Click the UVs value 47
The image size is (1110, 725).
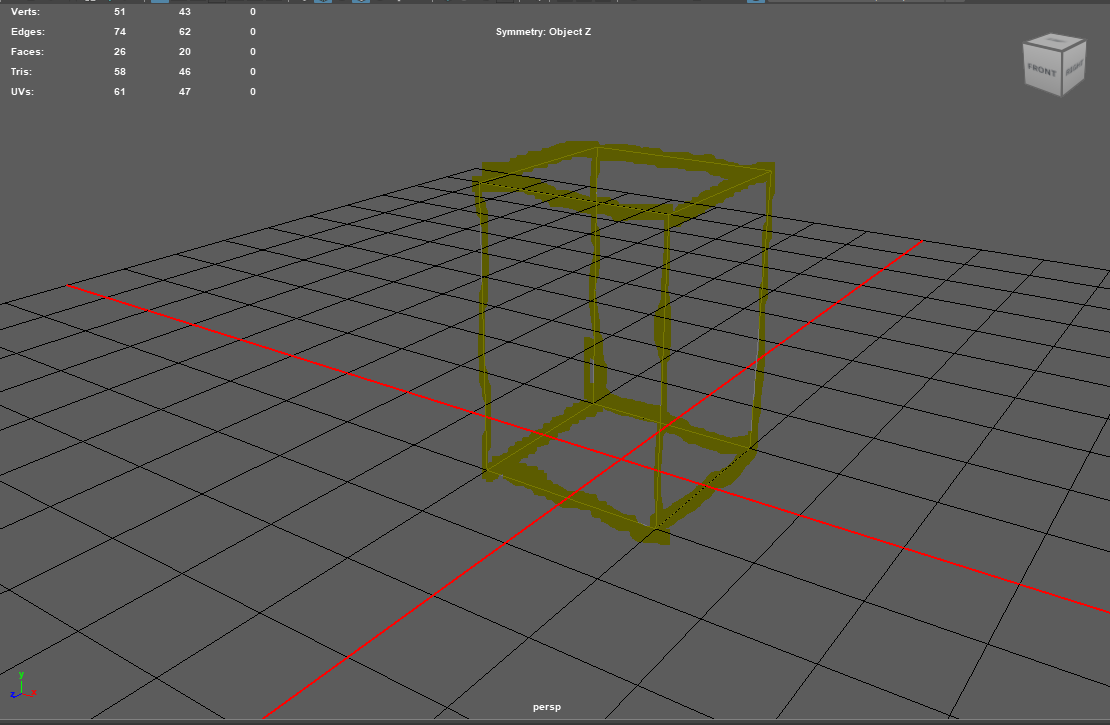(x=185, y=91)
